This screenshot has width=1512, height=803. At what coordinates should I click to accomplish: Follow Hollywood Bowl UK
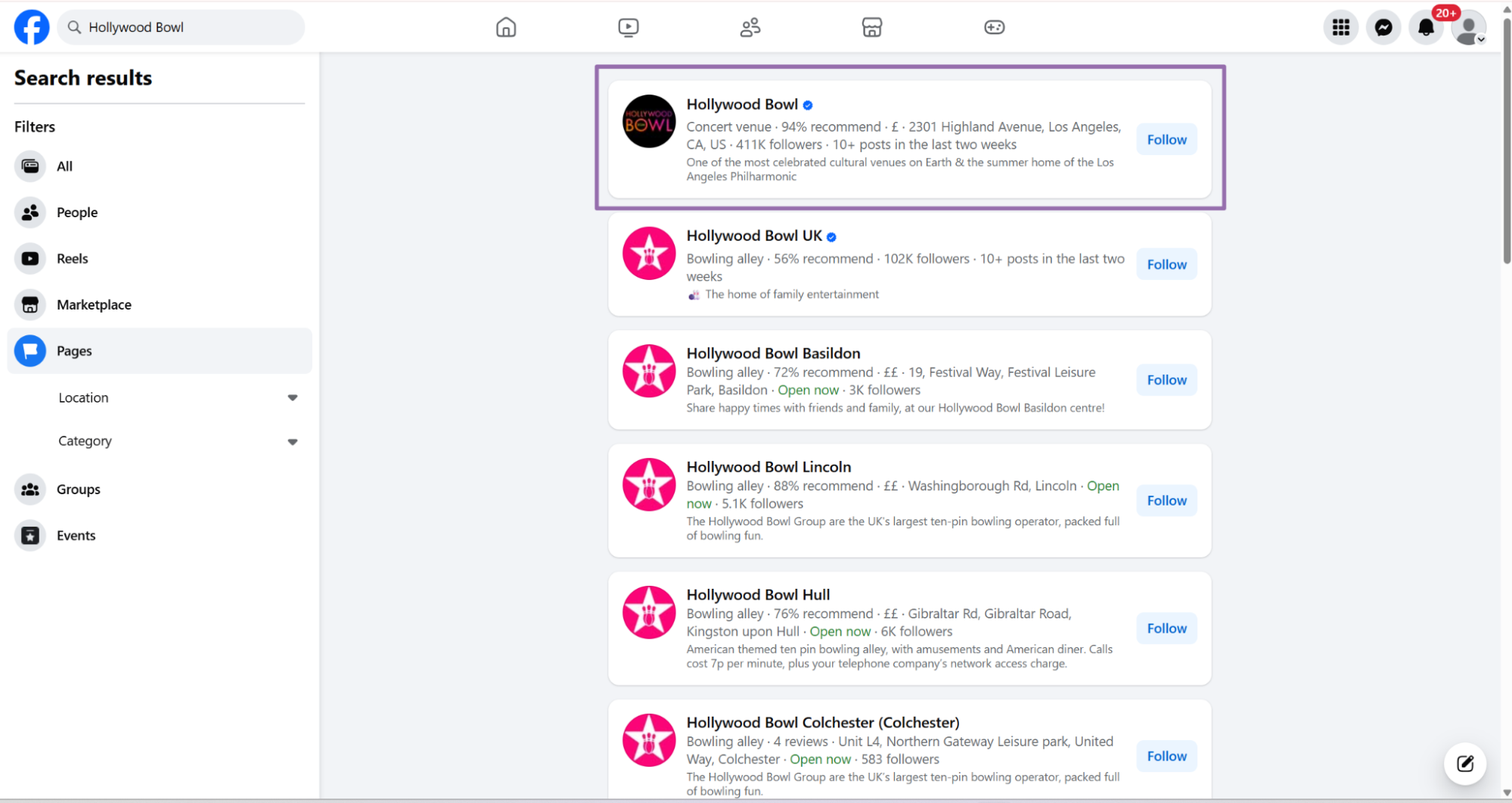click(1166, 264)
